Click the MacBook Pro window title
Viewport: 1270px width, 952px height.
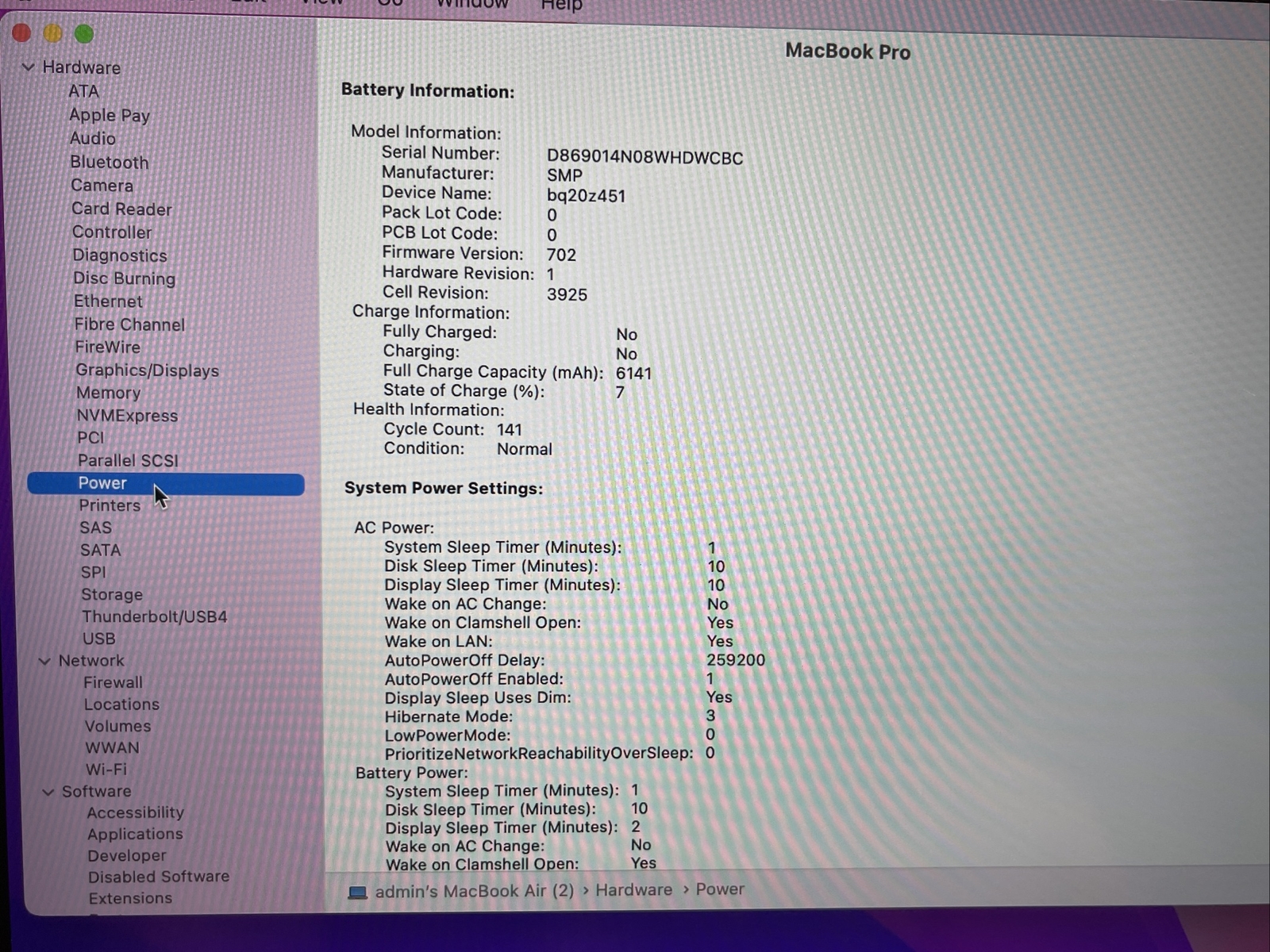[x=848, y=52]
